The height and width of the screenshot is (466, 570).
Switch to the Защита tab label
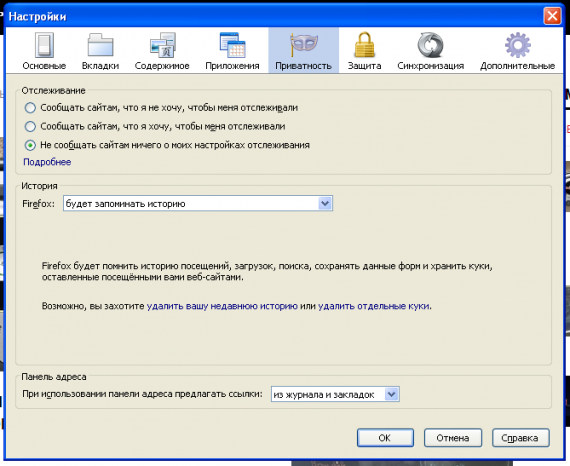click(364, 66)
